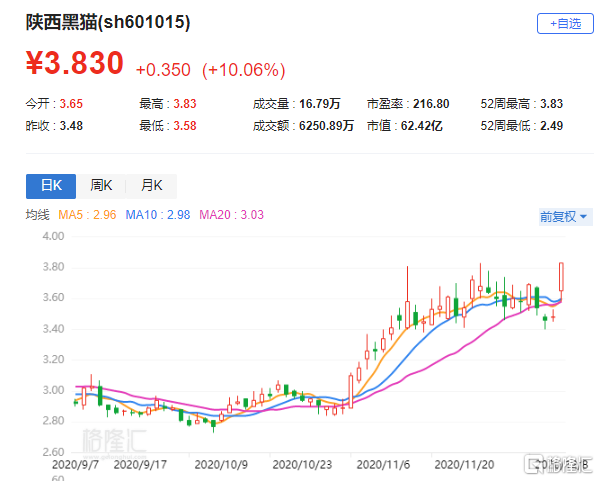Click the 今开 value 3.65

pos(71,104)
